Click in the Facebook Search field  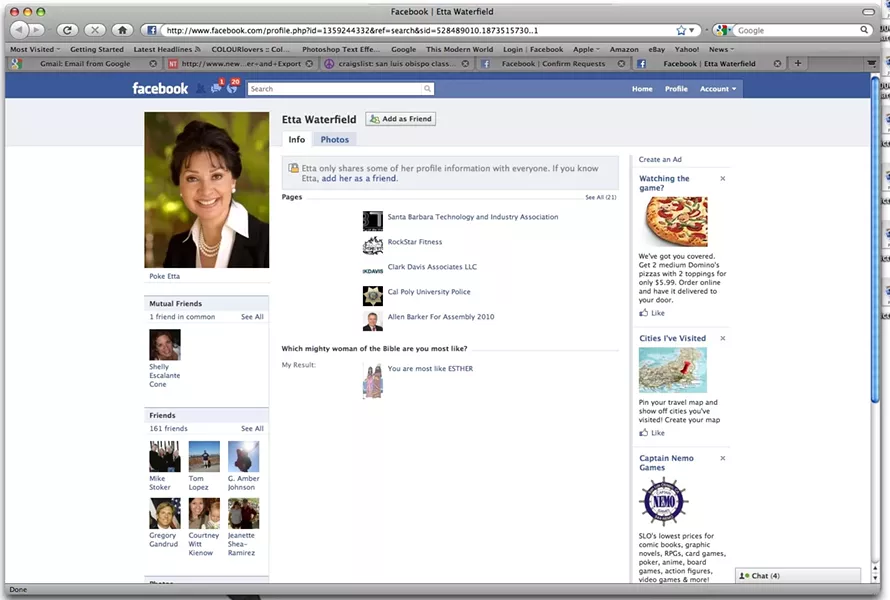pos(335,89)
